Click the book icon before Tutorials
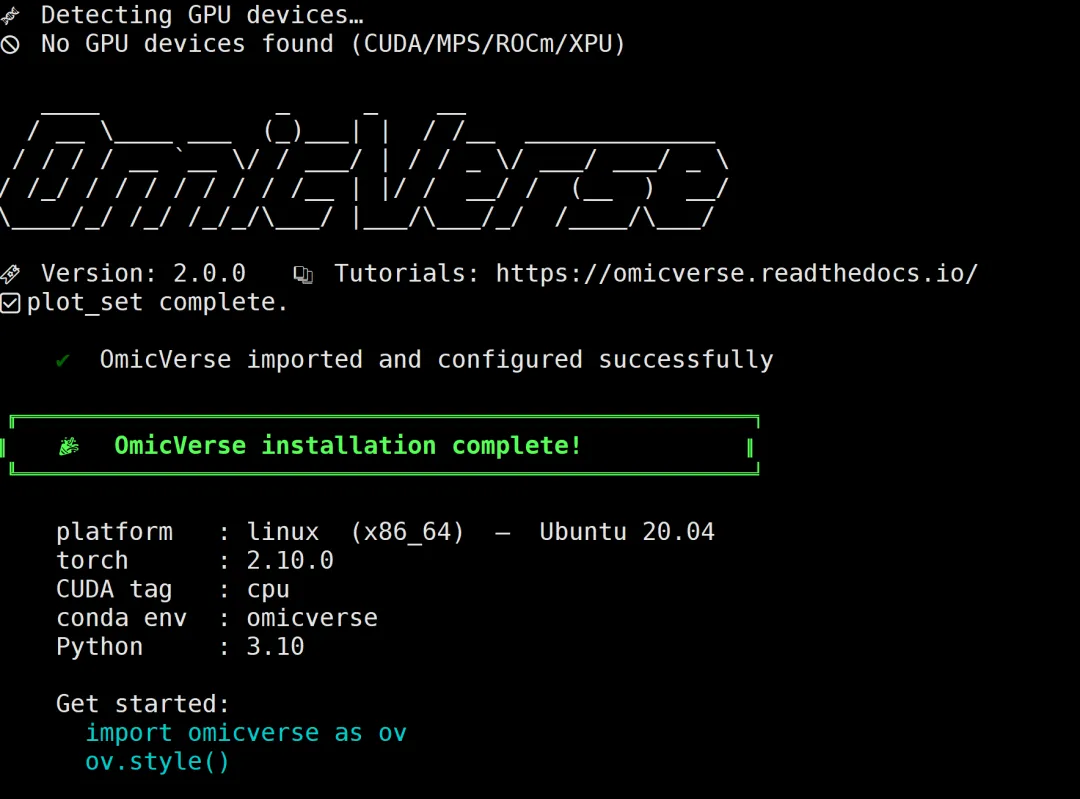1080x799 pixels. pos(303,275)
